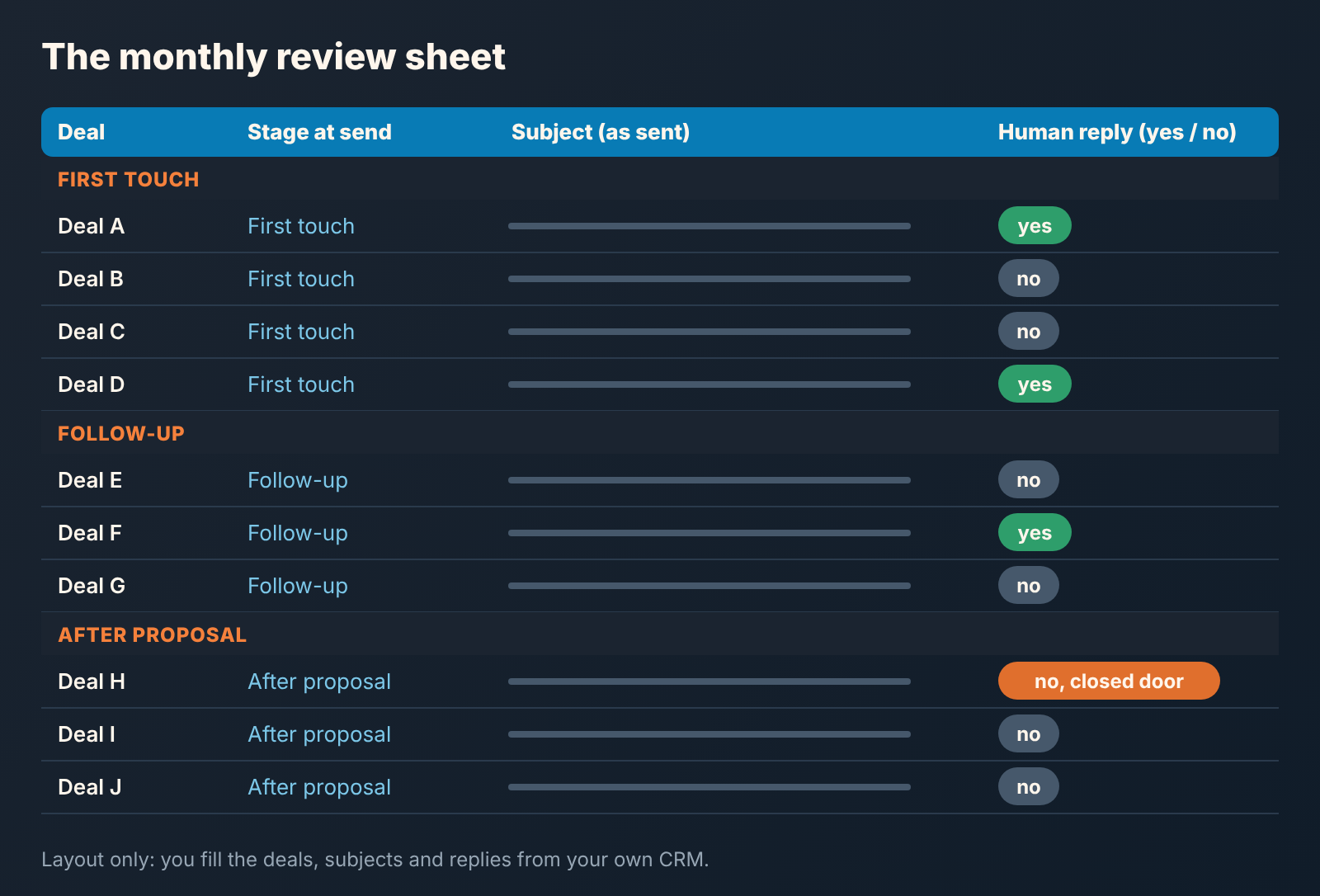This screenshot has width=1320, height=896.
Task: Click the 'Deal C' cell
Action: click(91, 332)
